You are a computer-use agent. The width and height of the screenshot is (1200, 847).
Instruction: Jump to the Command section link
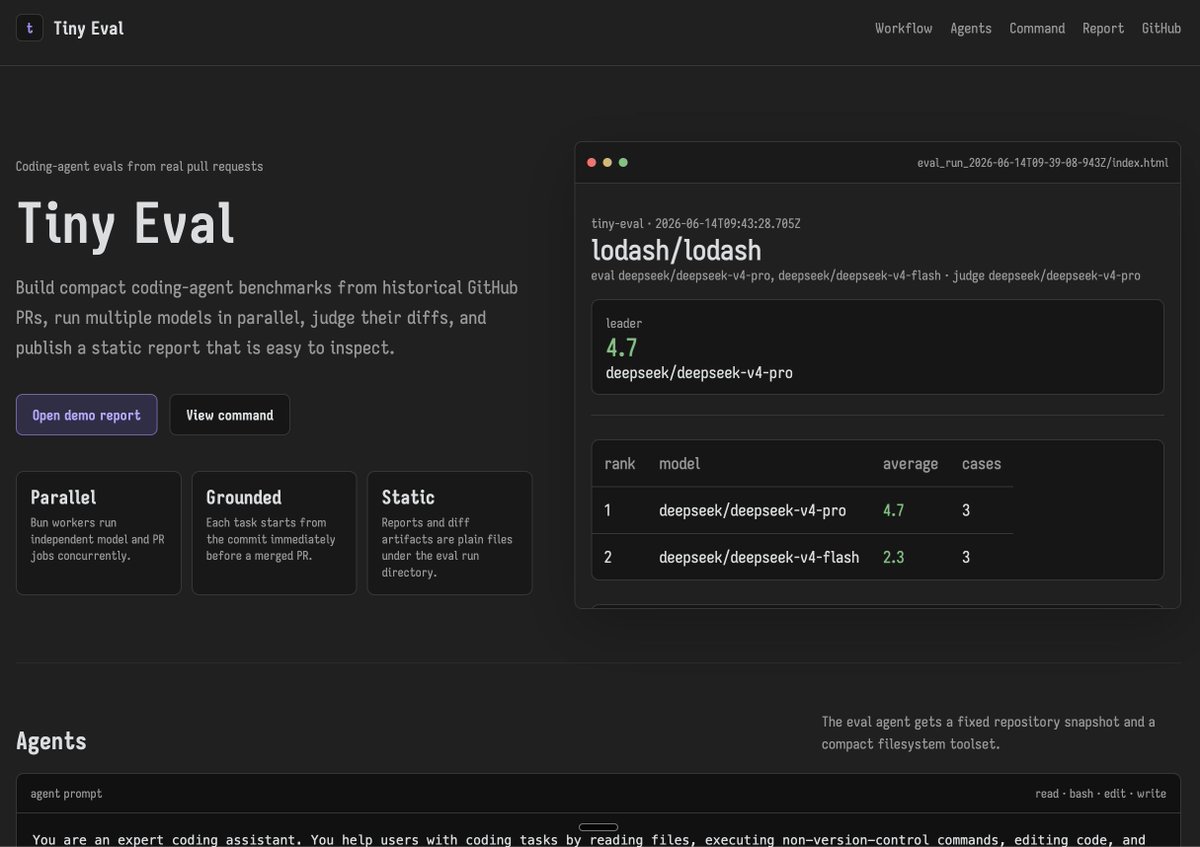(1037, 28)
